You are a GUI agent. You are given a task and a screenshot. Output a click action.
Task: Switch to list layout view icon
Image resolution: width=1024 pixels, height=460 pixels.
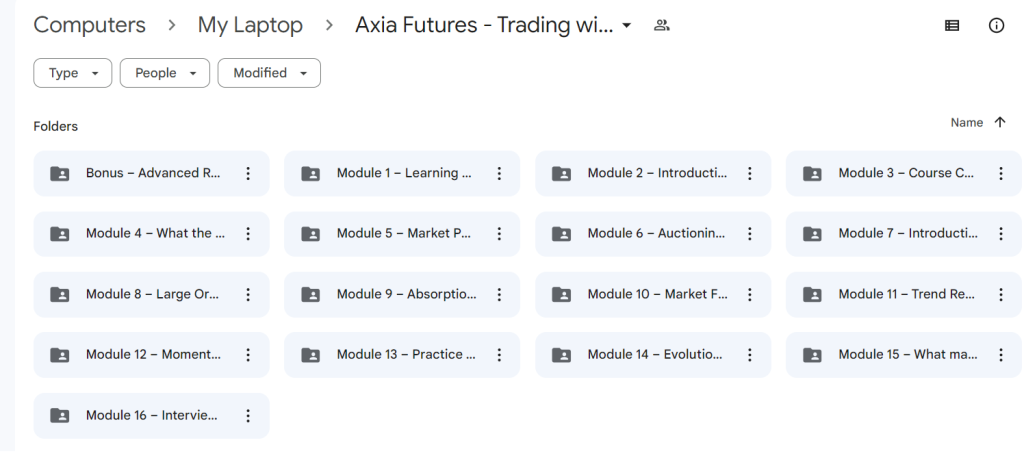click(952, 25)
